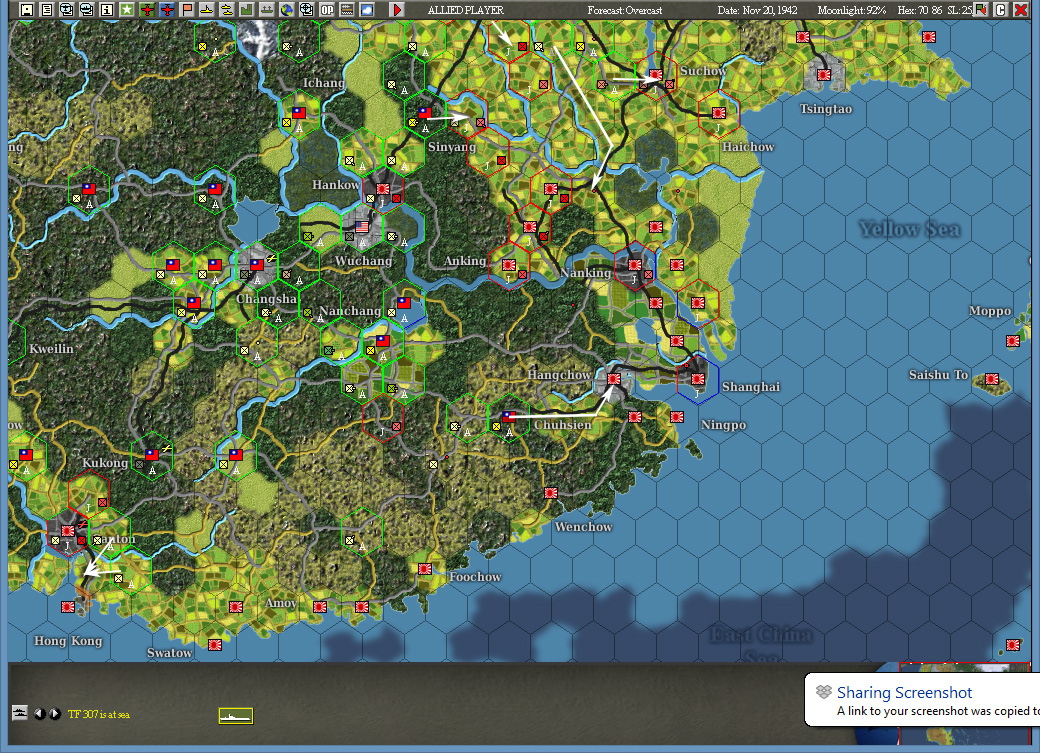Select the Japanese flag at Hong Kong
Image resolution: width=1040 pixels, height=753 pixels.
pyautogui.click(x=68, y=606)
